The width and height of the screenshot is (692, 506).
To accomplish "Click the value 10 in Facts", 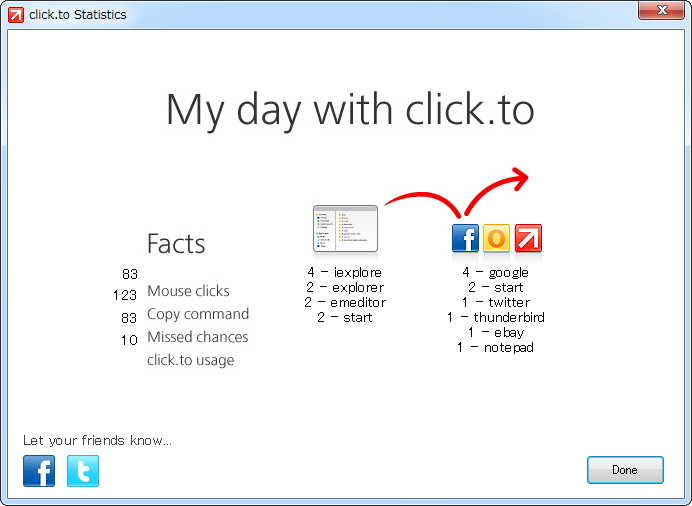I will [x=129, y=340].
